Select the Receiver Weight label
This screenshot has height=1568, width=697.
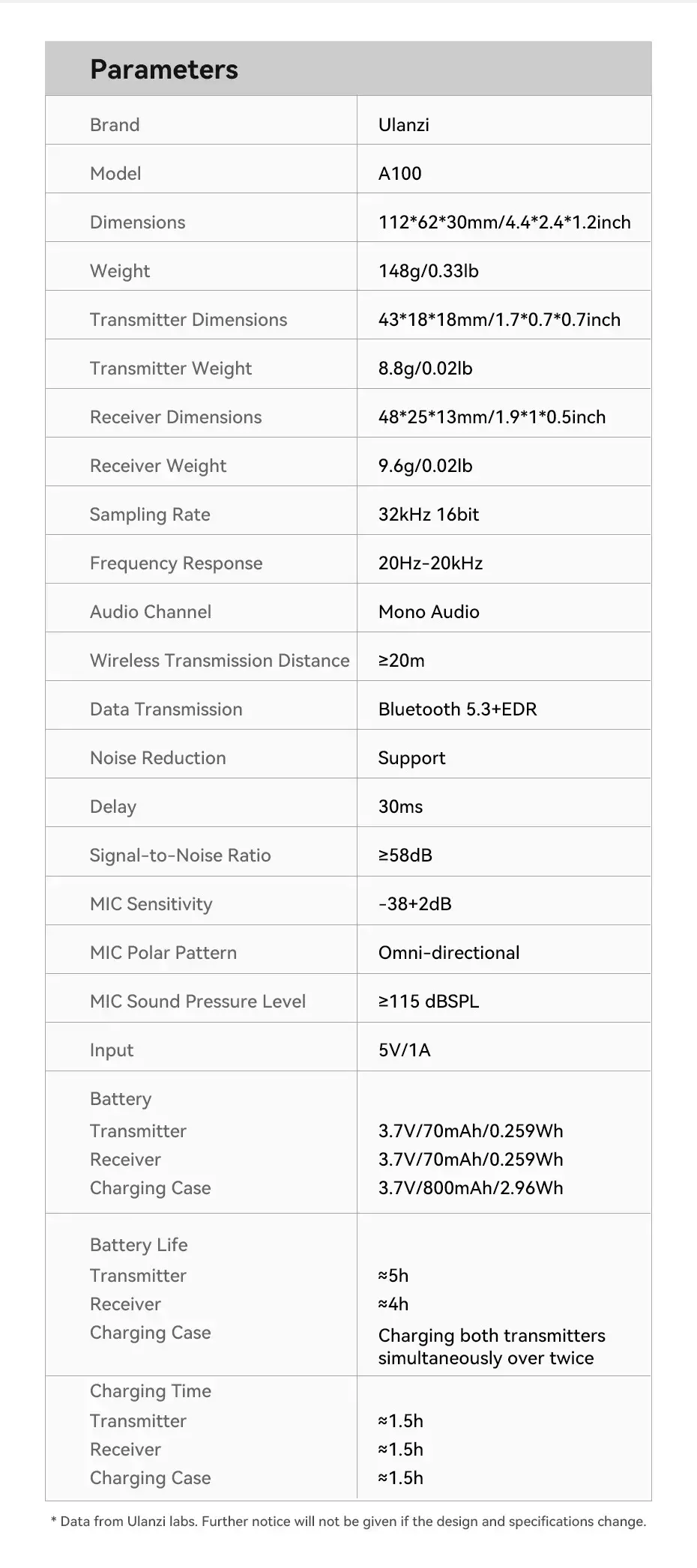(157, 466)
